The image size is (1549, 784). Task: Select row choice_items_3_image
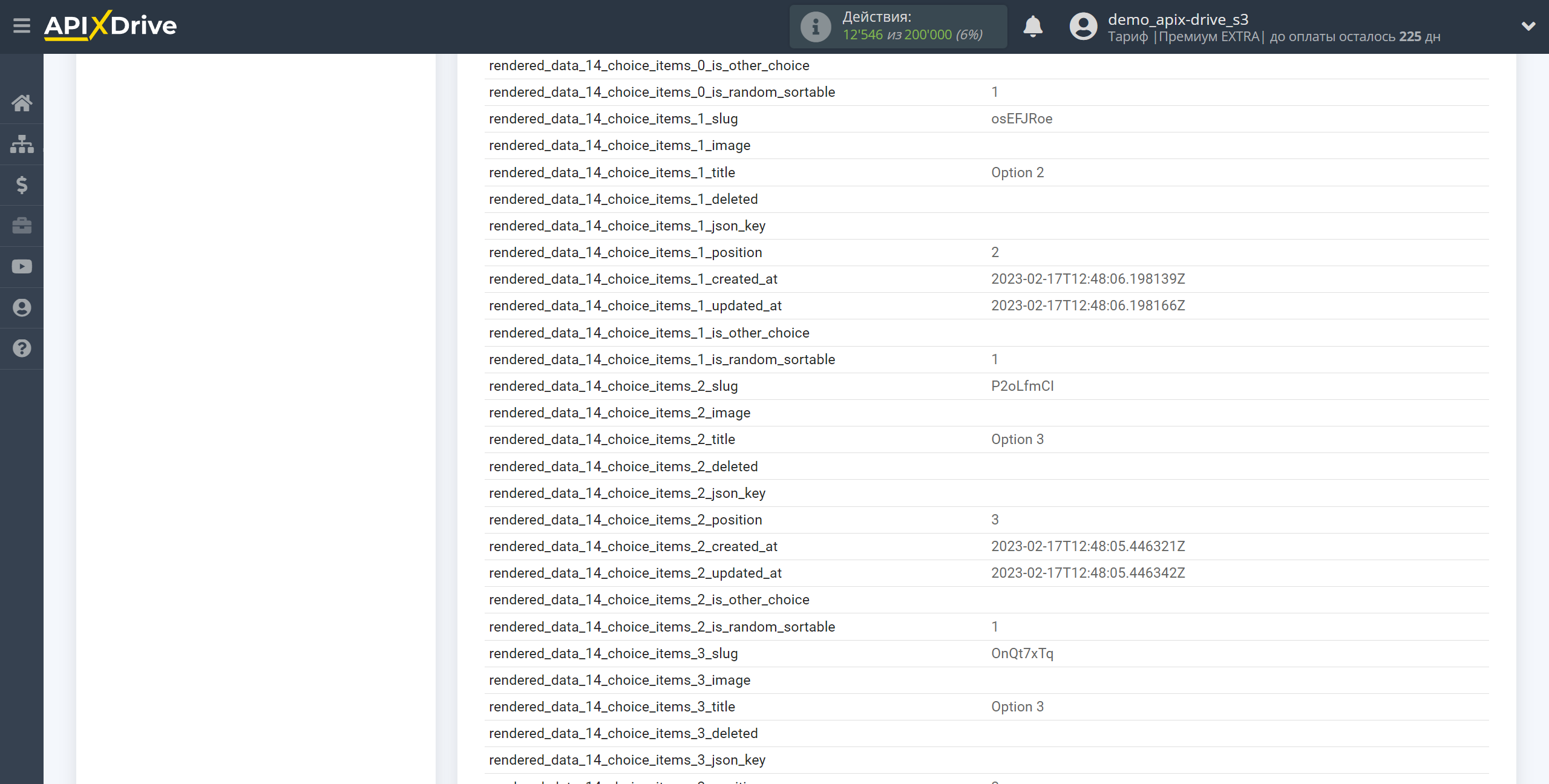[986, 680]
